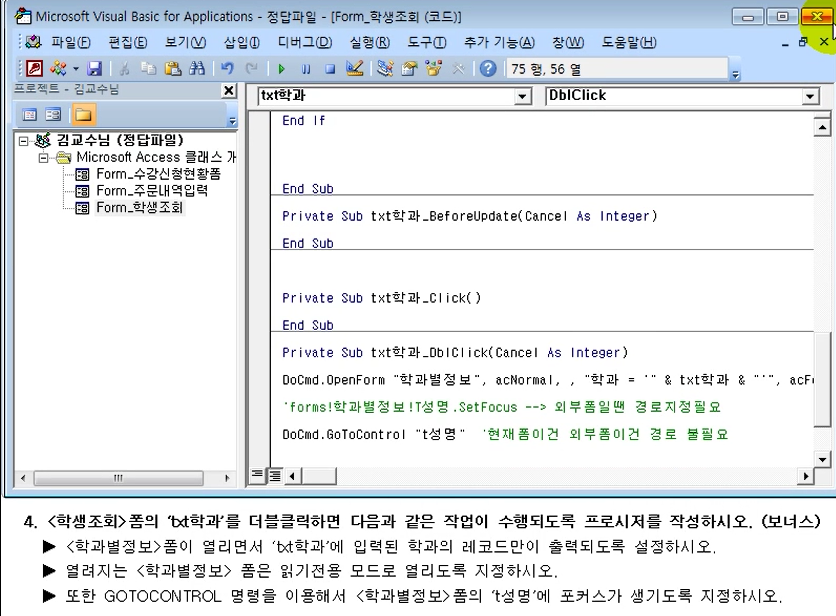Viewport: 836px width, 616px height.
Task: Click the Toolbox icon
Action: coord(458,68)
